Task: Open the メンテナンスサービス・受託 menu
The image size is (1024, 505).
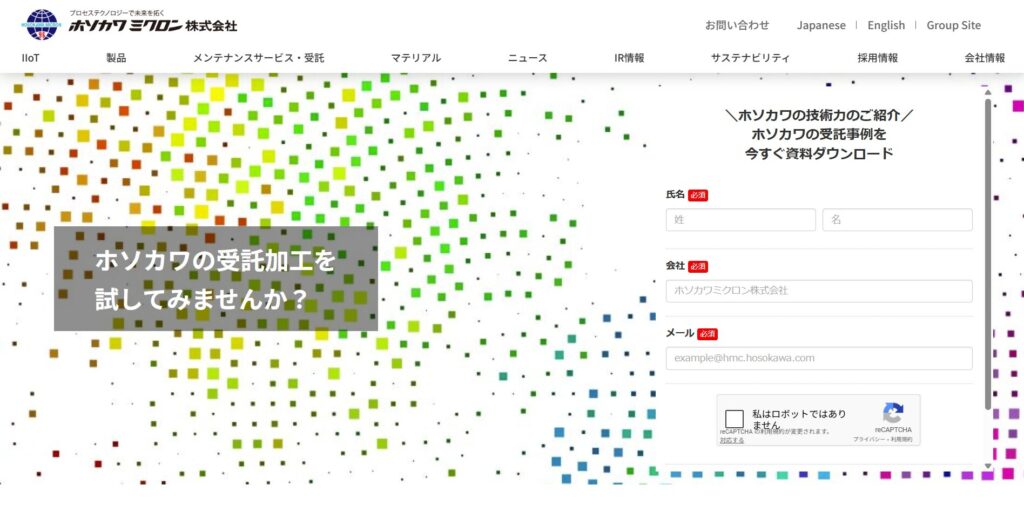Action: point(258,57)
